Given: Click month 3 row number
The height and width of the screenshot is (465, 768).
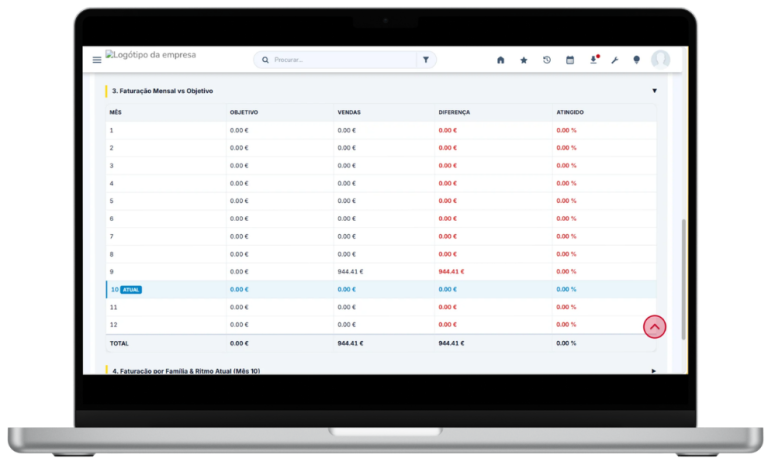Looking at the screenshot, I should 112,166.
